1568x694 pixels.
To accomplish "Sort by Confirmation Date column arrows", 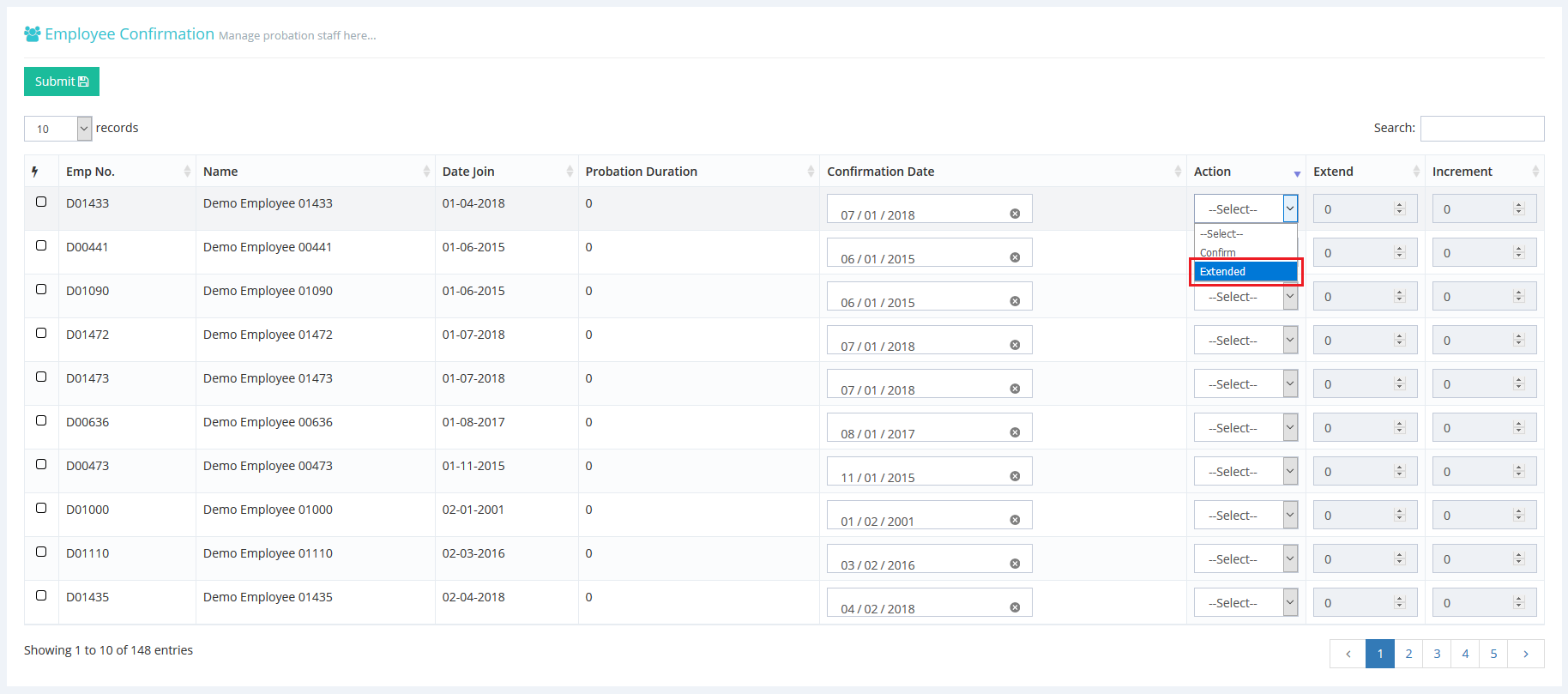I will (1177, 172).
